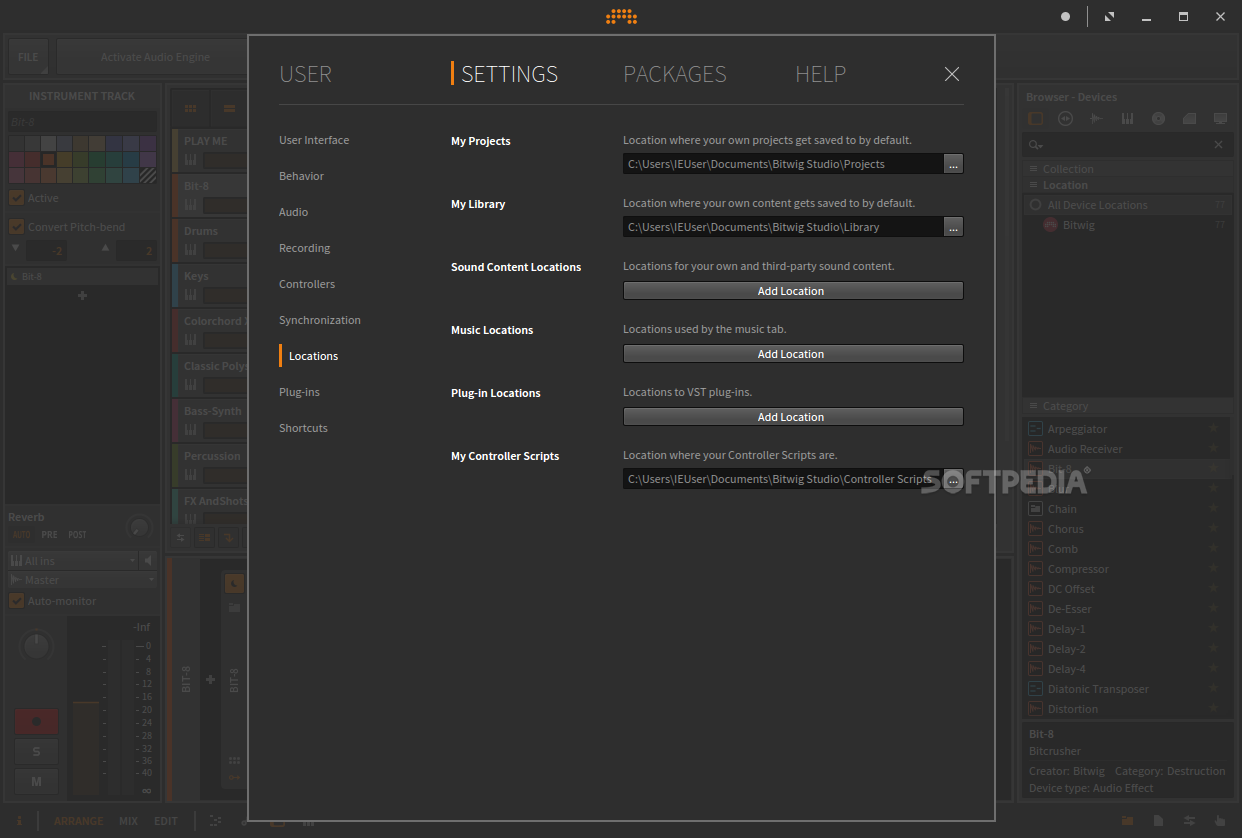
Task: Open Controllers settings page
Action: tap(307, 284)
